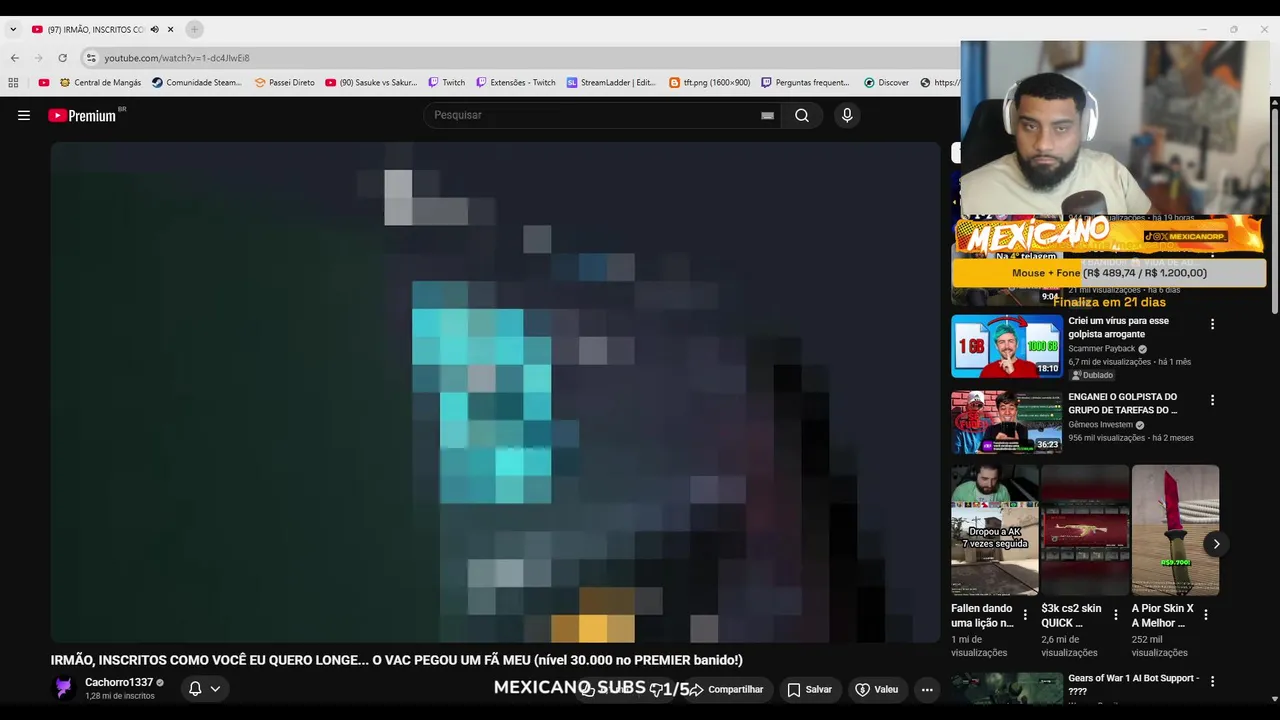Select the youtube.com URL in address bar

point(177,58)
